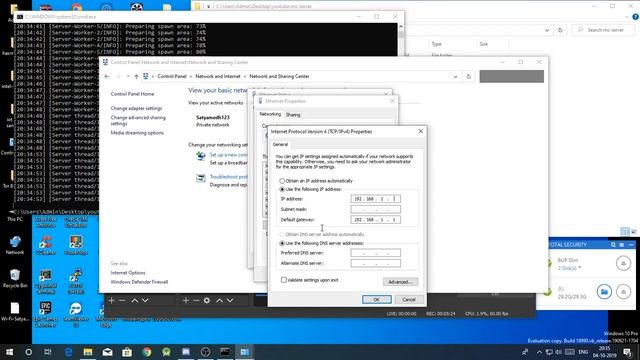This screenshot has width=640, height=360.
Task: Expand the File Explorer address history dropdown
Action: pyautogui.click(x=547, y=30)
